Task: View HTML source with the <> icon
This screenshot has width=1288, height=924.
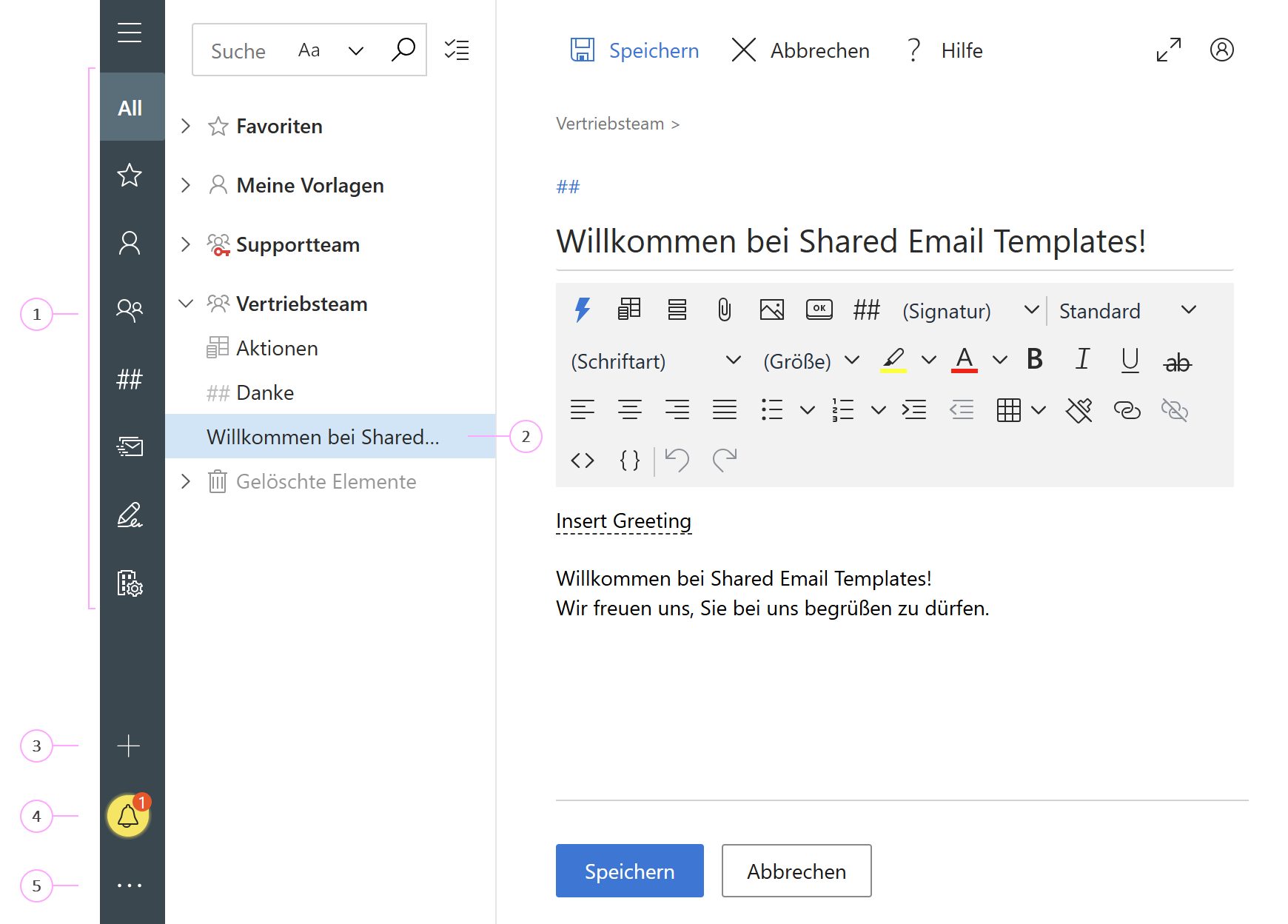Action: click(x=583, y=461)
